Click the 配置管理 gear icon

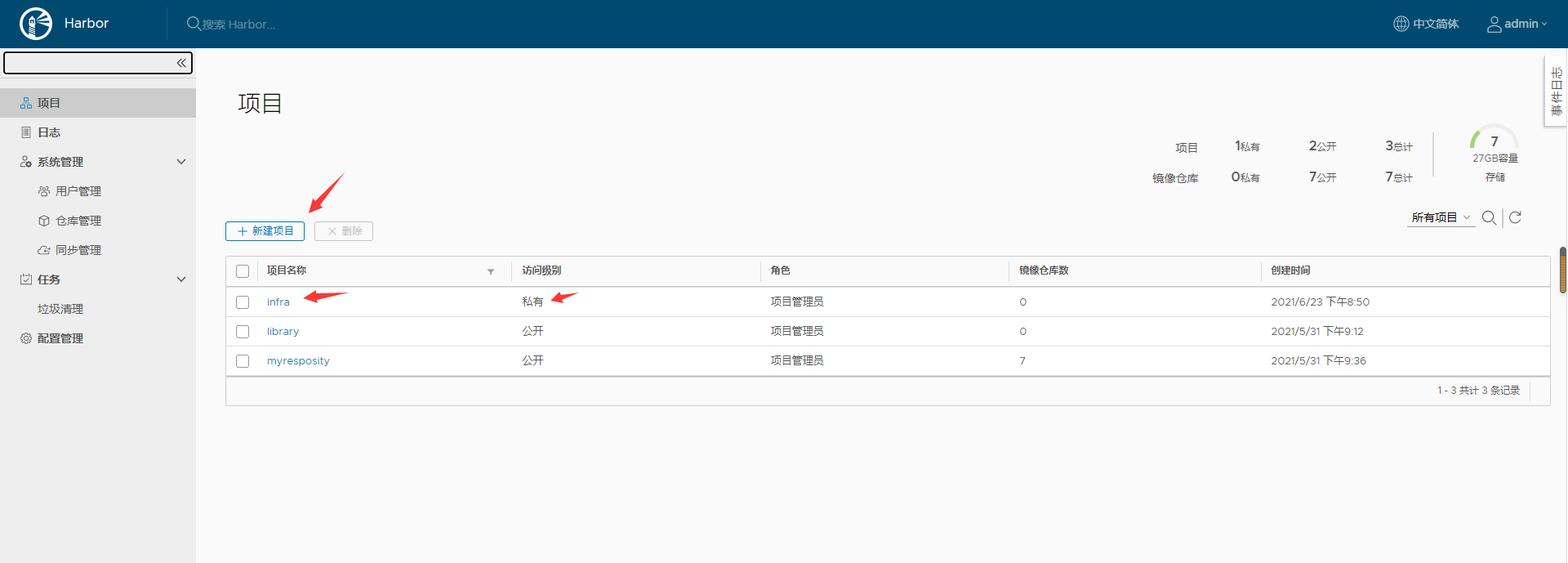point(26,338)
